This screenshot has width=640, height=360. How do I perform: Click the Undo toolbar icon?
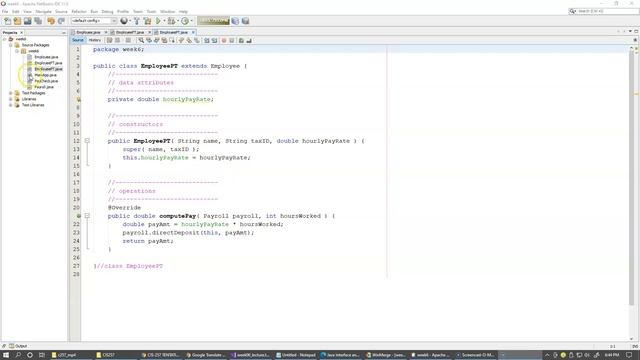tap(51, 21)
